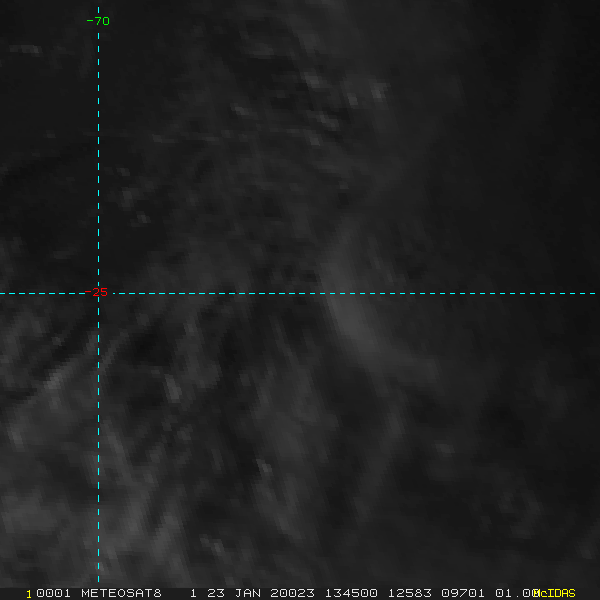Click the green -70 longitude label
Viewport: 600px width, 600px height.
98,21
